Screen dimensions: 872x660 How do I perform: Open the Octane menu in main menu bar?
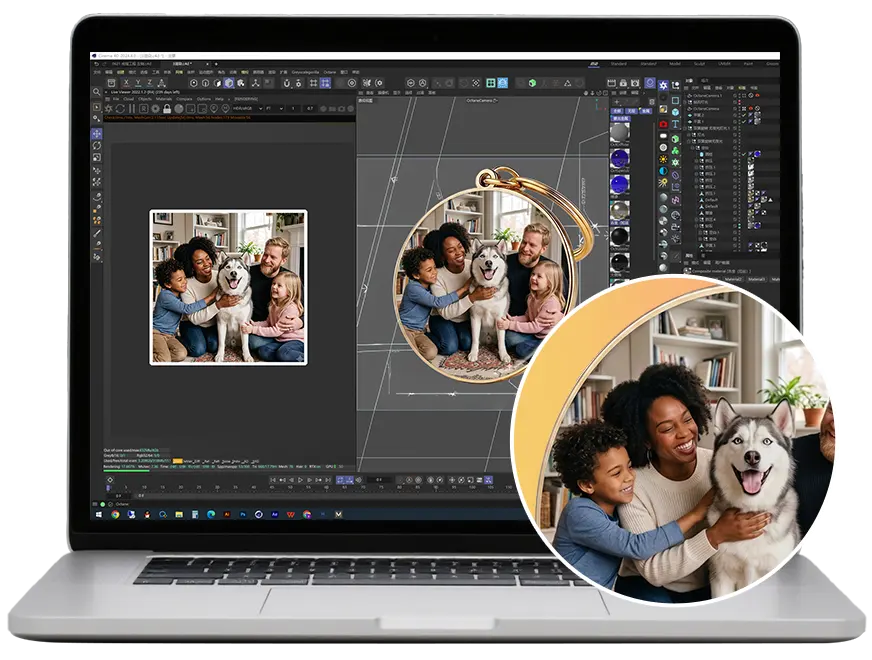pyautogui.click(x=330, y=72)
